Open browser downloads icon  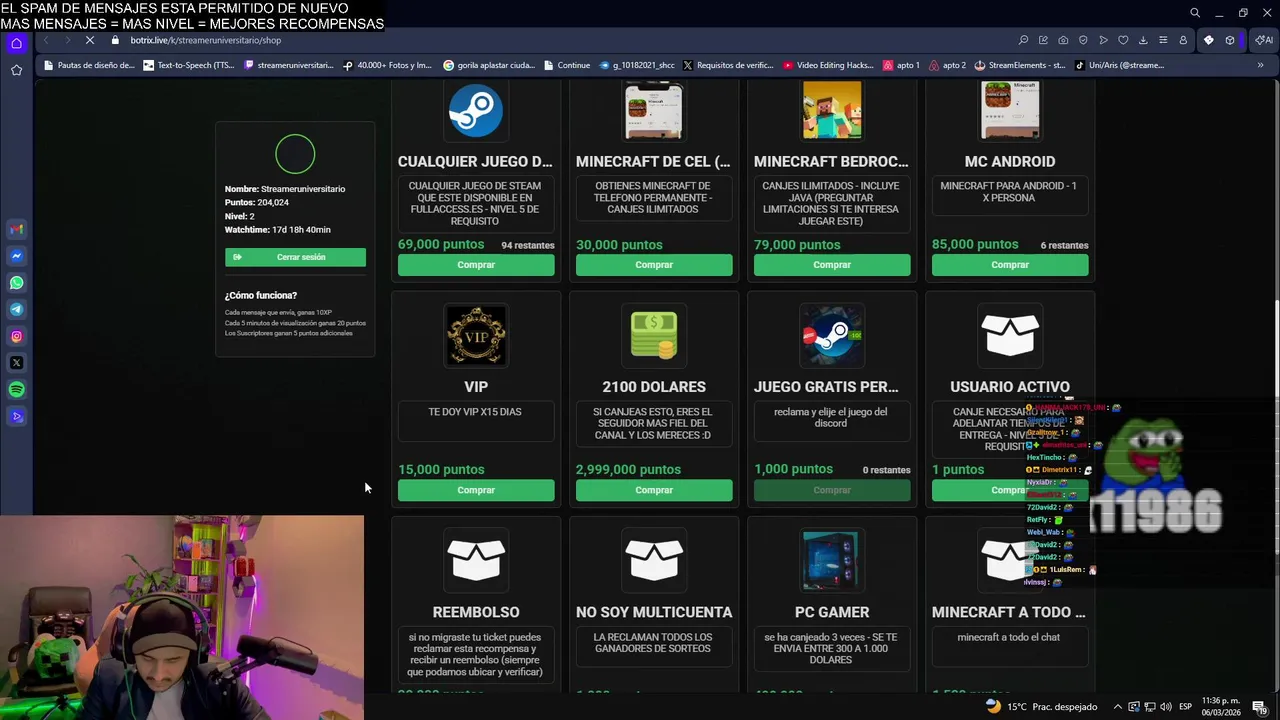(x=1143, y=40)
